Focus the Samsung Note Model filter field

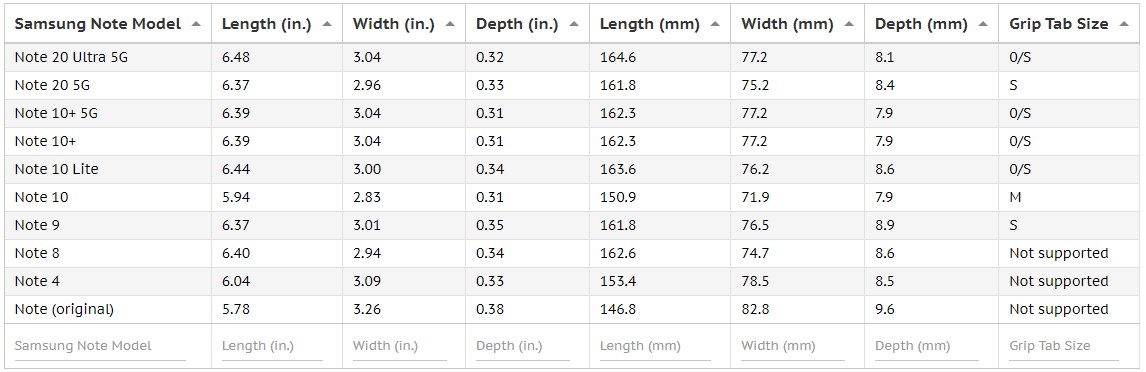tap(100, 346)
